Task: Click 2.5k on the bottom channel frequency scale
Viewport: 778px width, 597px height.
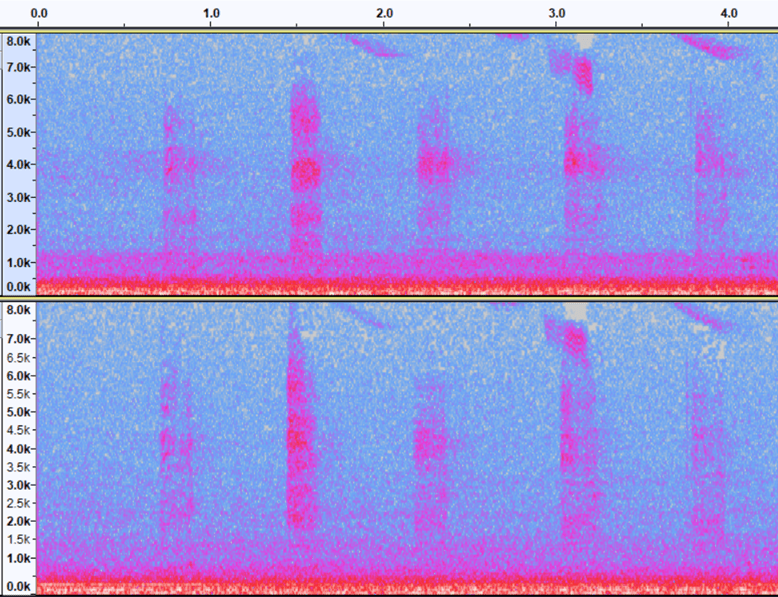Action: tap(19, 503)
